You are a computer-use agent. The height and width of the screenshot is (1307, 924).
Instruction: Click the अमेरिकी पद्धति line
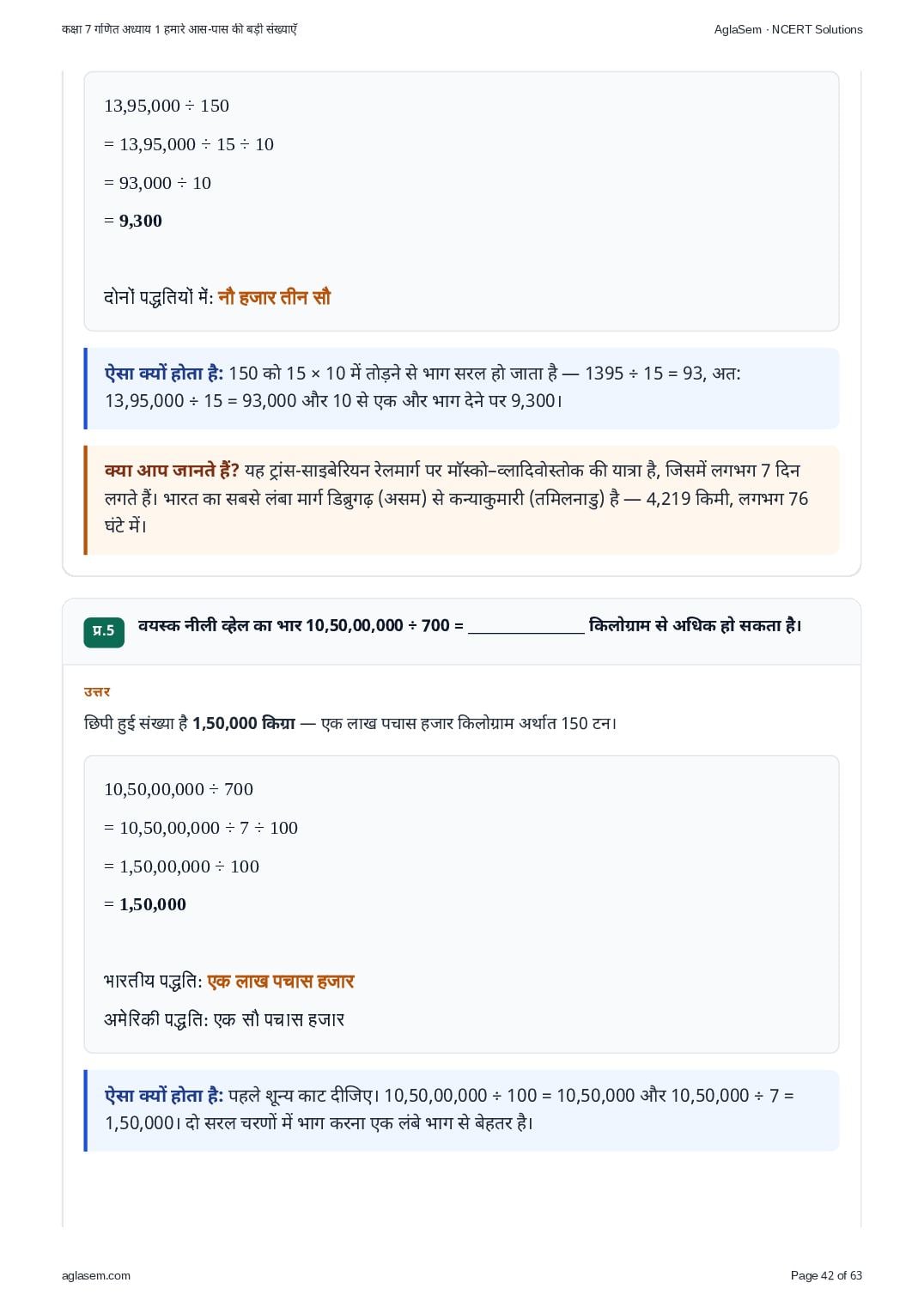[x=224, y=1019]
